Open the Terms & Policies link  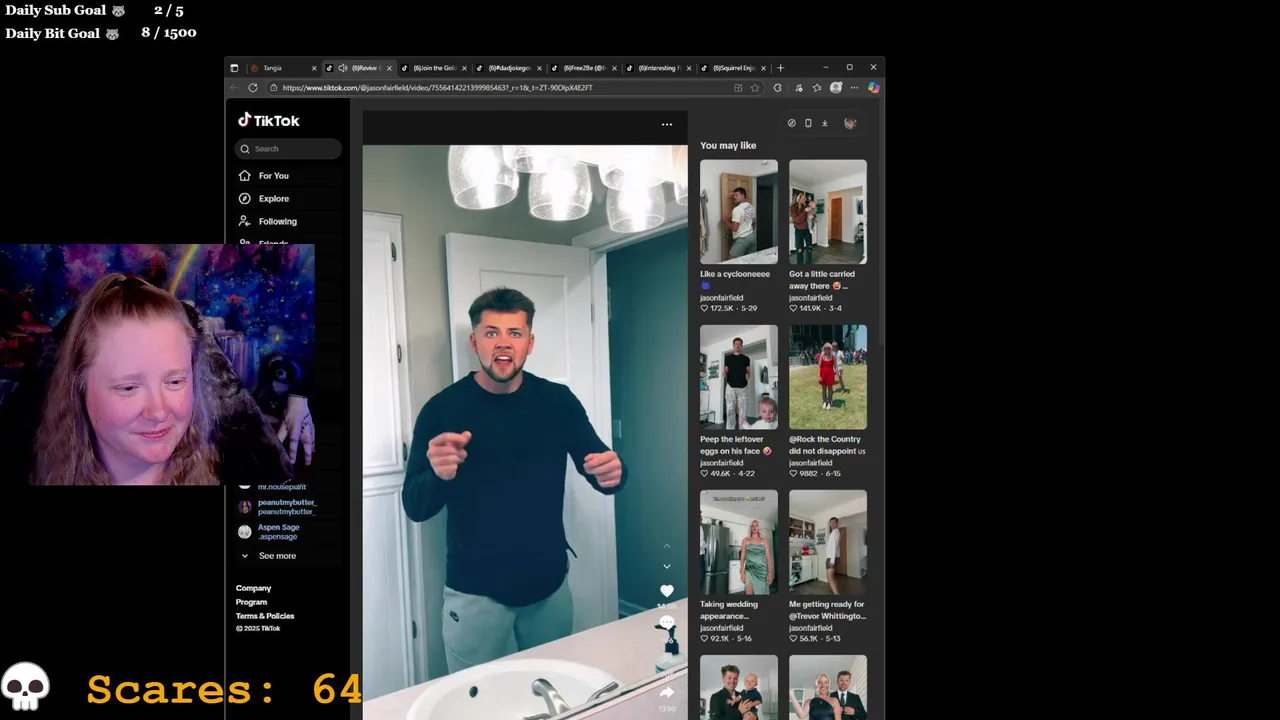pos(265,616)
